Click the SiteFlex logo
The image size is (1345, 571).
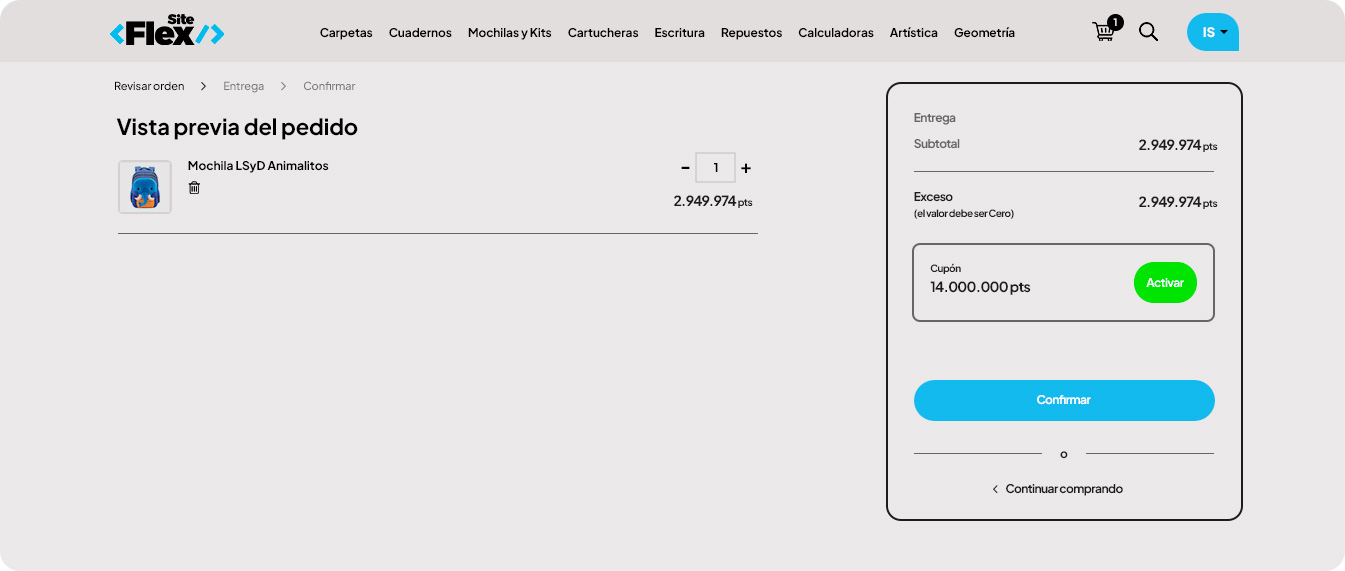[x=167, y=31]
